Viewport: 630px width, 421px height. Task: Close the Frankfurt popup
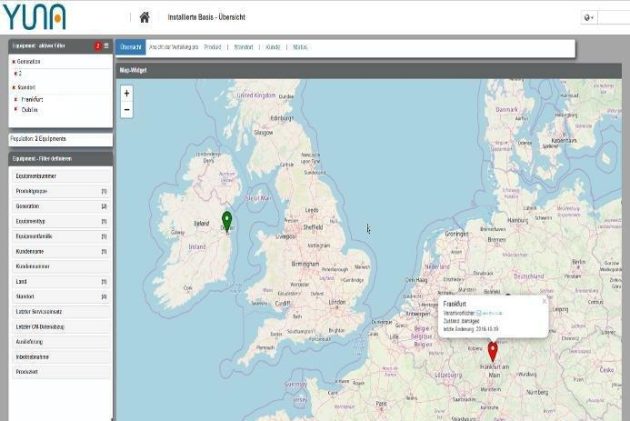click(544, 301)
